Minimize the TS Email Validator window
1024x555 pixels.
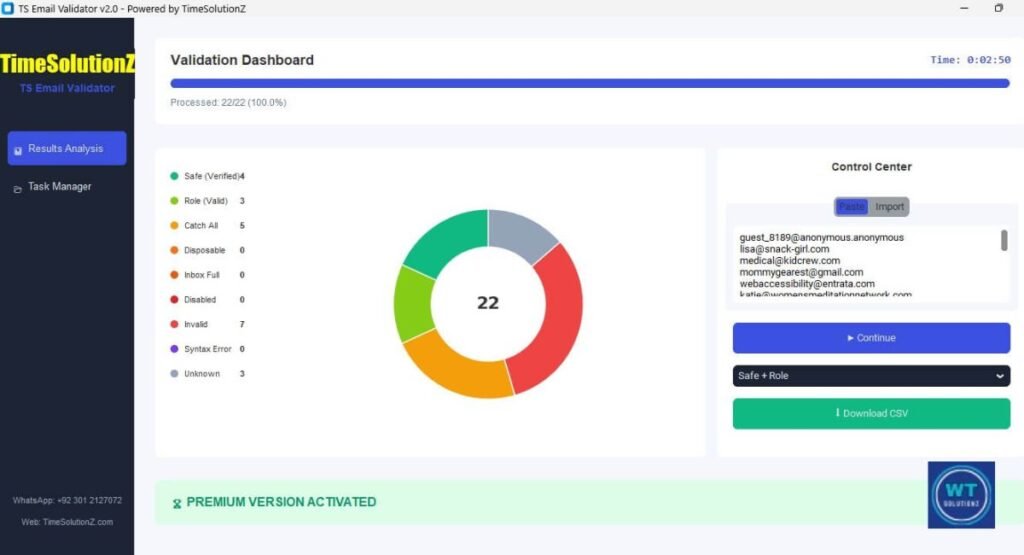click(964, 8)
